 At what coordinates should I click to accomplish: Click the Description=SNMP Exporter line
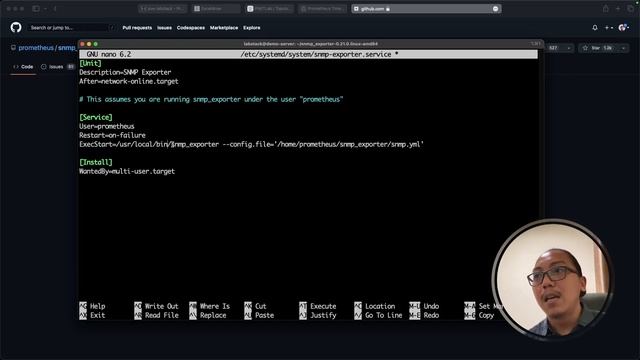pos(125,72)
